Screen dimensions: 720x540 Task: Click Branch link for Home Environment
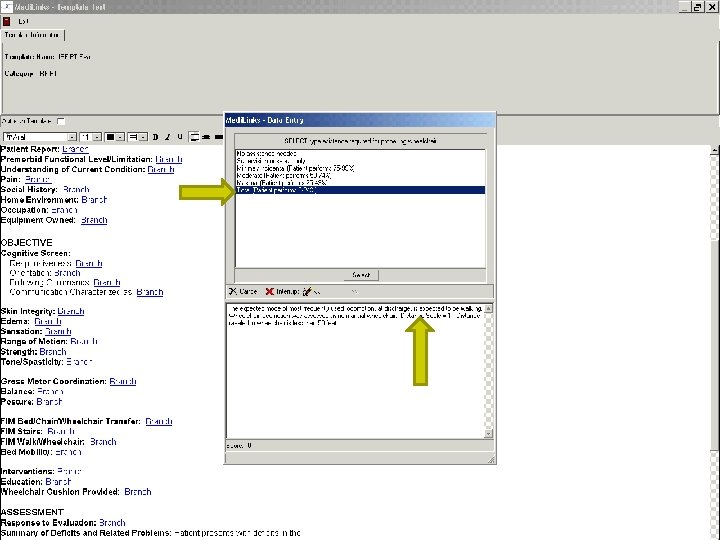click(94, 200)
